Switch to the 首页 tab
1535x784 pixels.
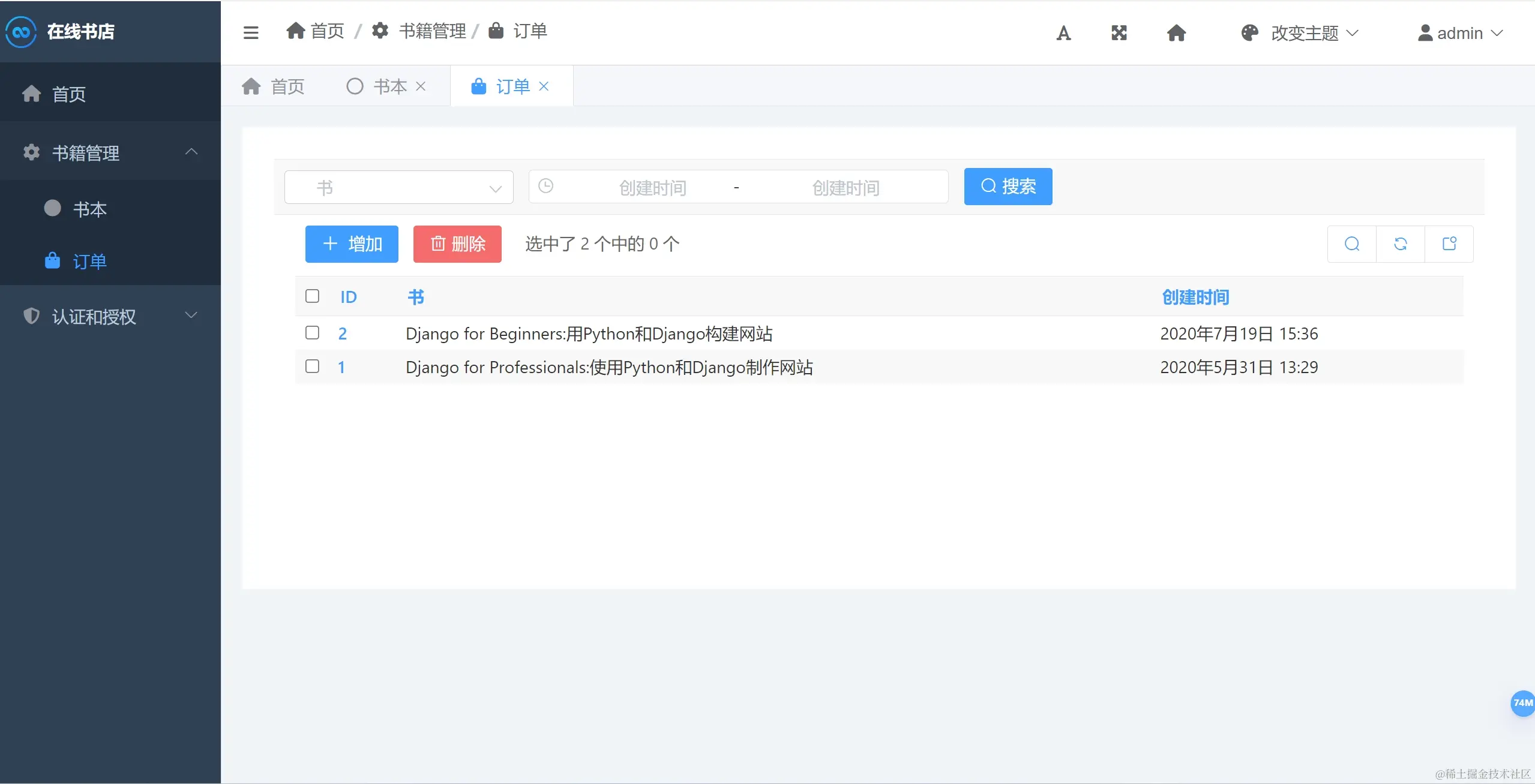pos(274,86)
